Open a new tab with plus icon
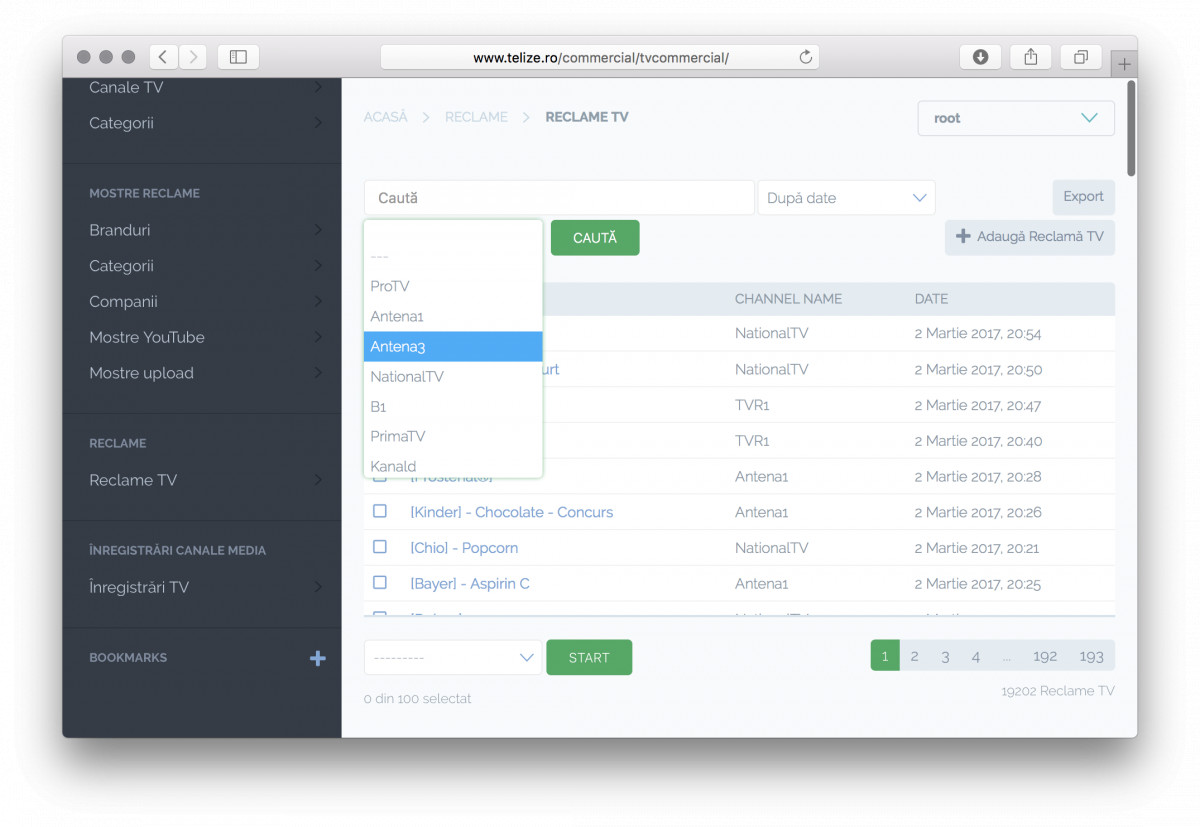 (1124, 64)
